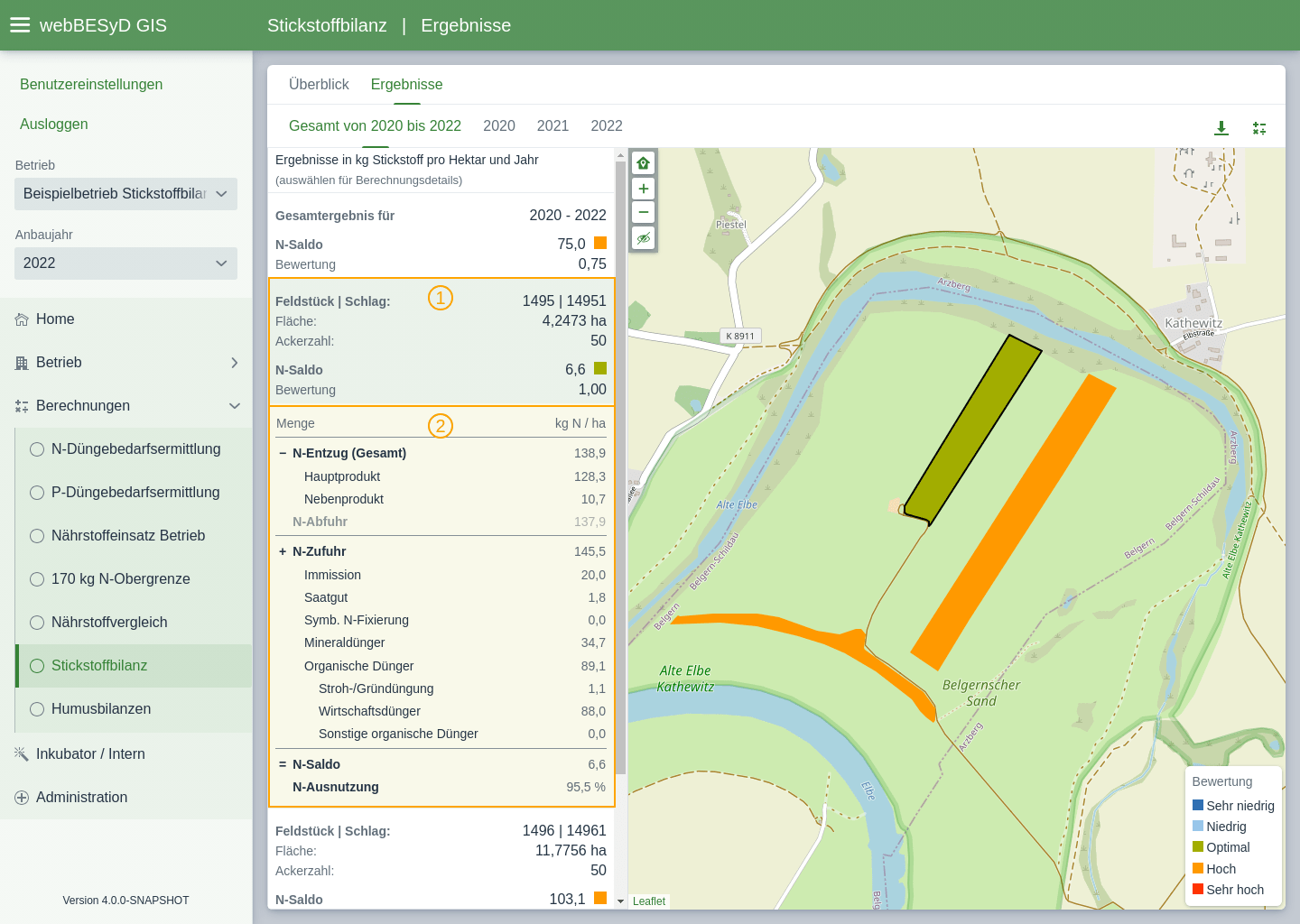Click the Inkubator / Intern sparkle icon
This screenshot has height=924, width=1300.
tap(22, 754)
